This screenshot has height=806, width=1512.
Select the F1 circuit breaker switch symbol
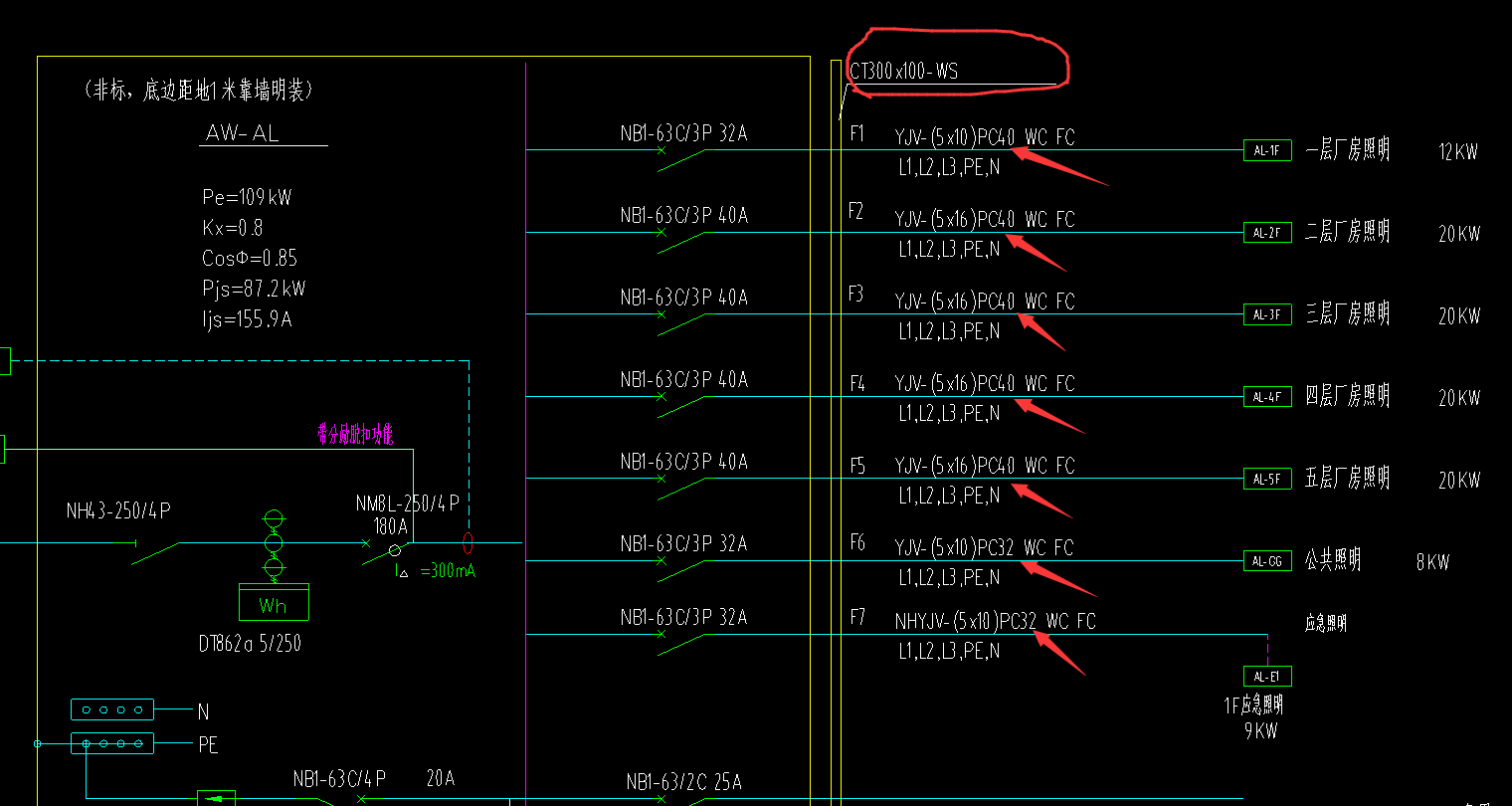tap(681, 159)
